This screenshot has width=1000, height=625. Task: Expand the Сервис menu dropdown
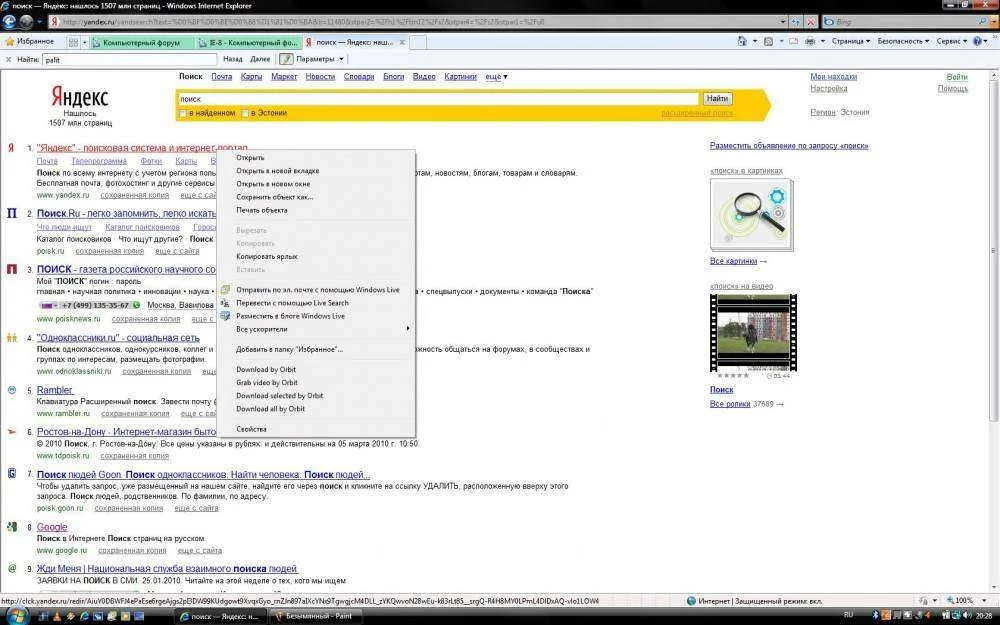point(952,41)
